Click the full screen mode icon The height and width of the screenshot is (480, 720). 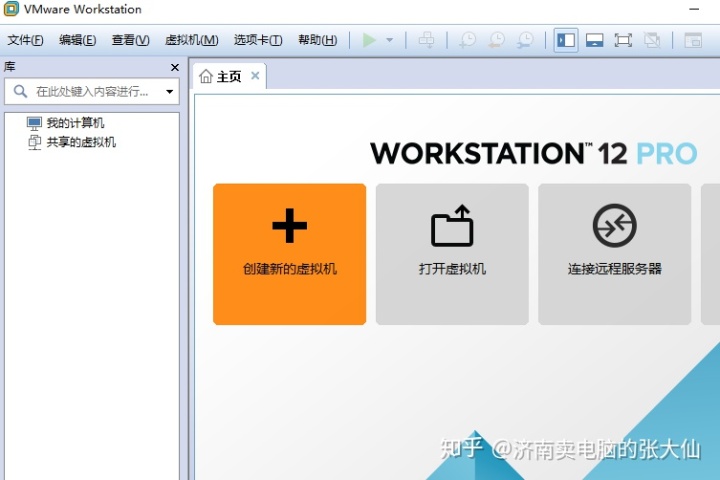point(623,40)
